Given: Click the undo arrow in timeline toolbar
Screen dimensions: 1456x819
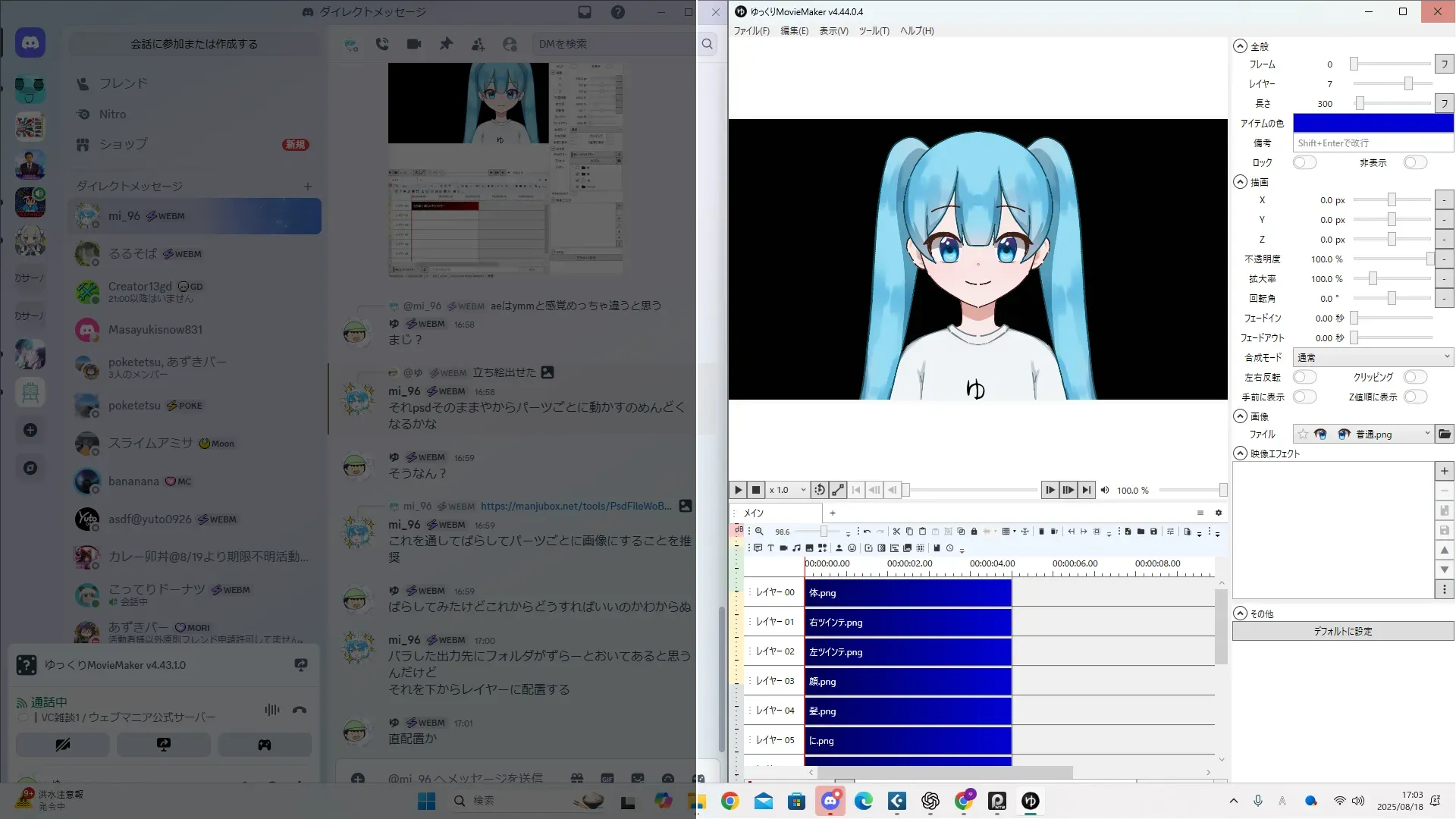Looking at the screenshot, I should coord(867,532).
